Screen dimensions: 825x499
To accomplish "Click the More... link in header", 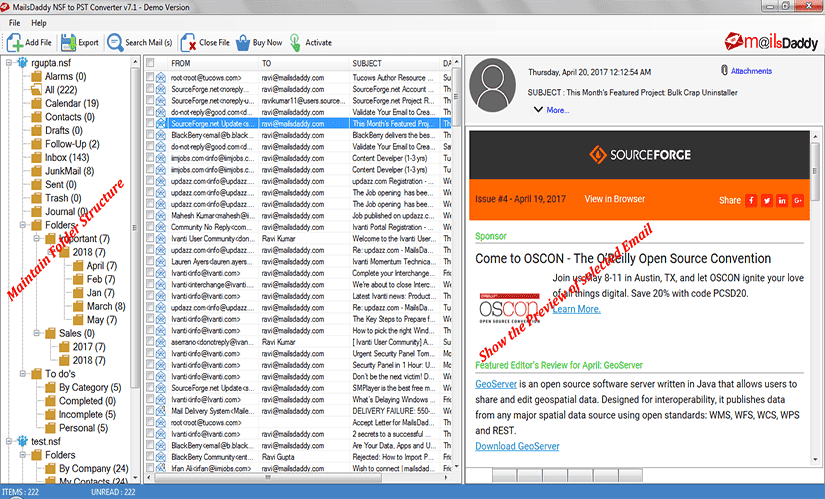I will point(558,110).
